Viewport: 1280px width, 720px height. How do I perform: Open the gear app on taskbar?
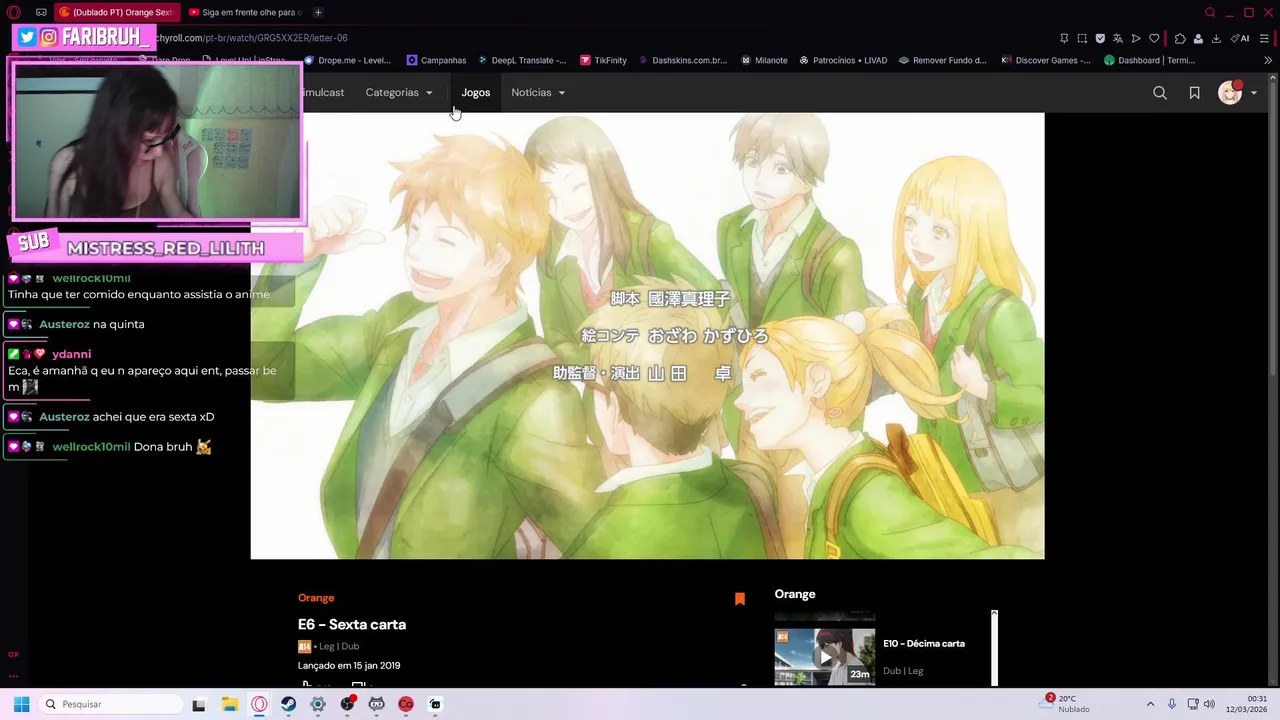(318, 704)
